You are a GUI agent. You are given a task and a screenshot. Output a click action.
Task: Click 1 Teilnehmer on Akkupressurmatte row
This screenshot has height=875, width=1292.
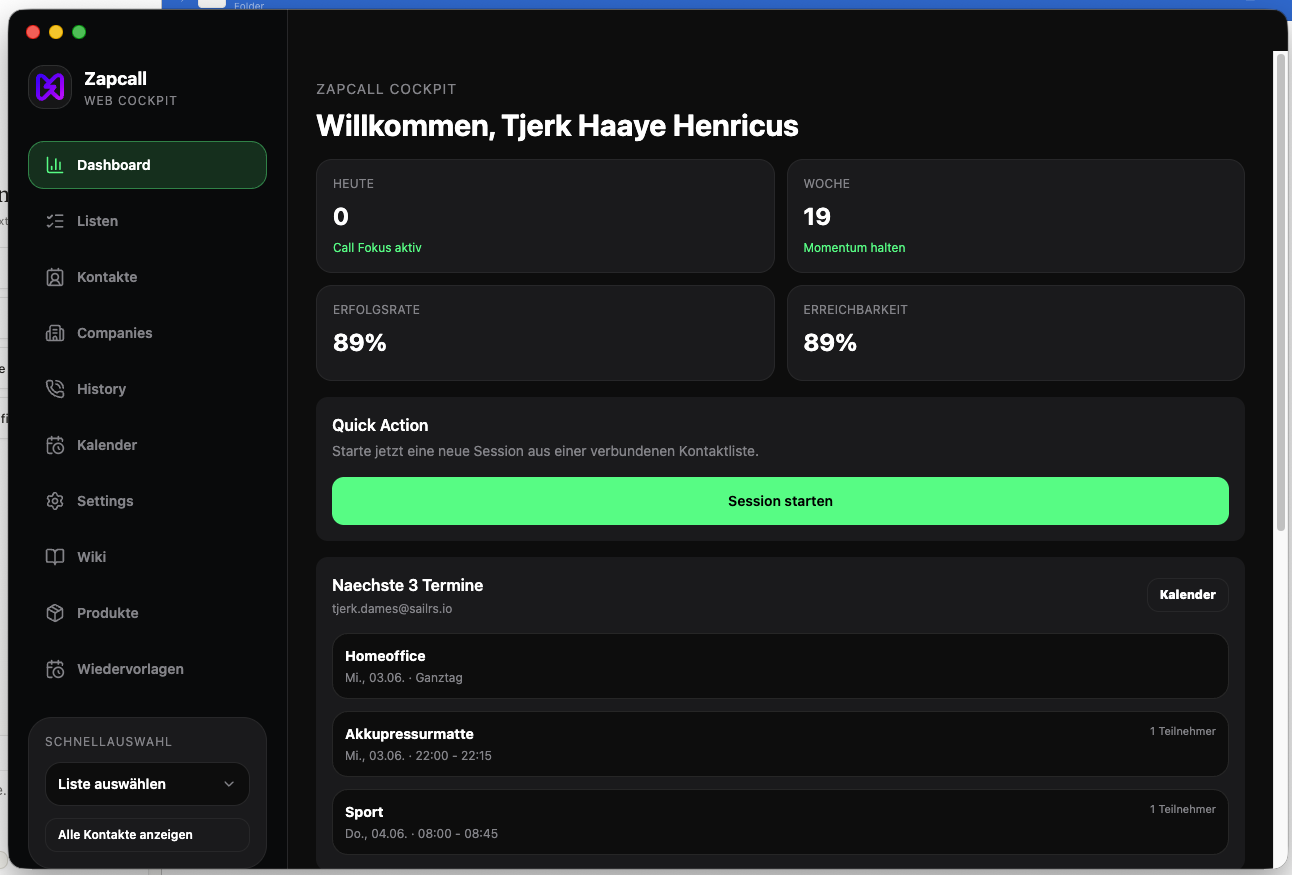1183,731
